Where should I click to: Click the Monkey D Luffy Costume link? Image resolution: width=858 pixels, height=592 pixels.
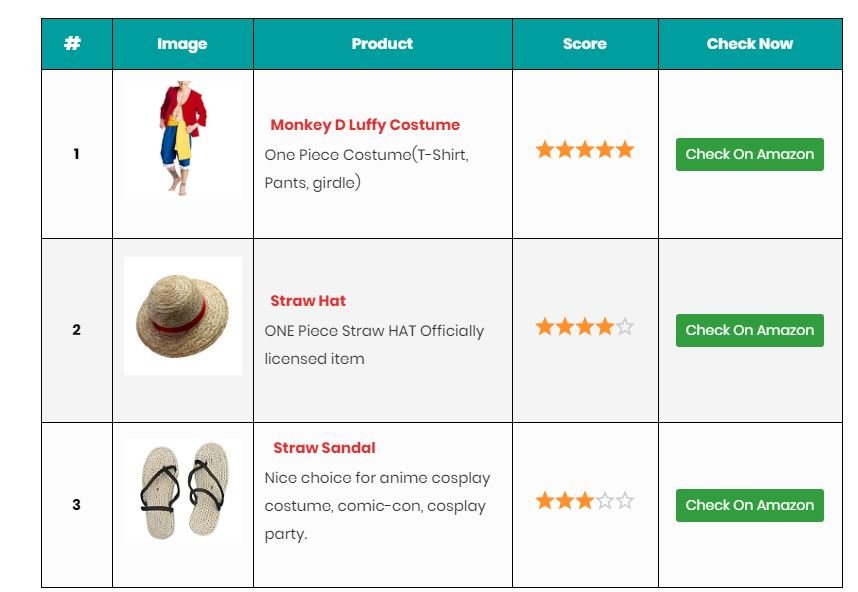pyautogui.click(x=365, y=125)
